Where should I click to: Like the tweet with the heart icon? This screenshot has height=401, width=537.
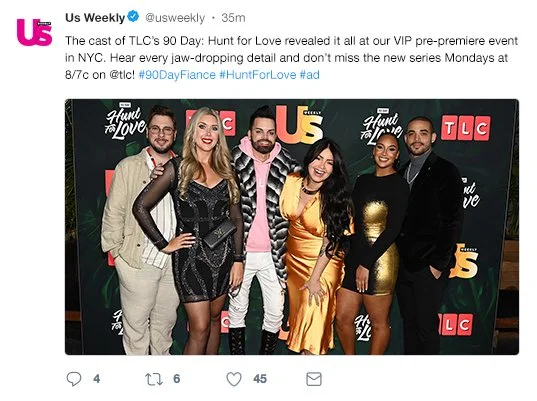pyautogui.click(x=234, y=379)
